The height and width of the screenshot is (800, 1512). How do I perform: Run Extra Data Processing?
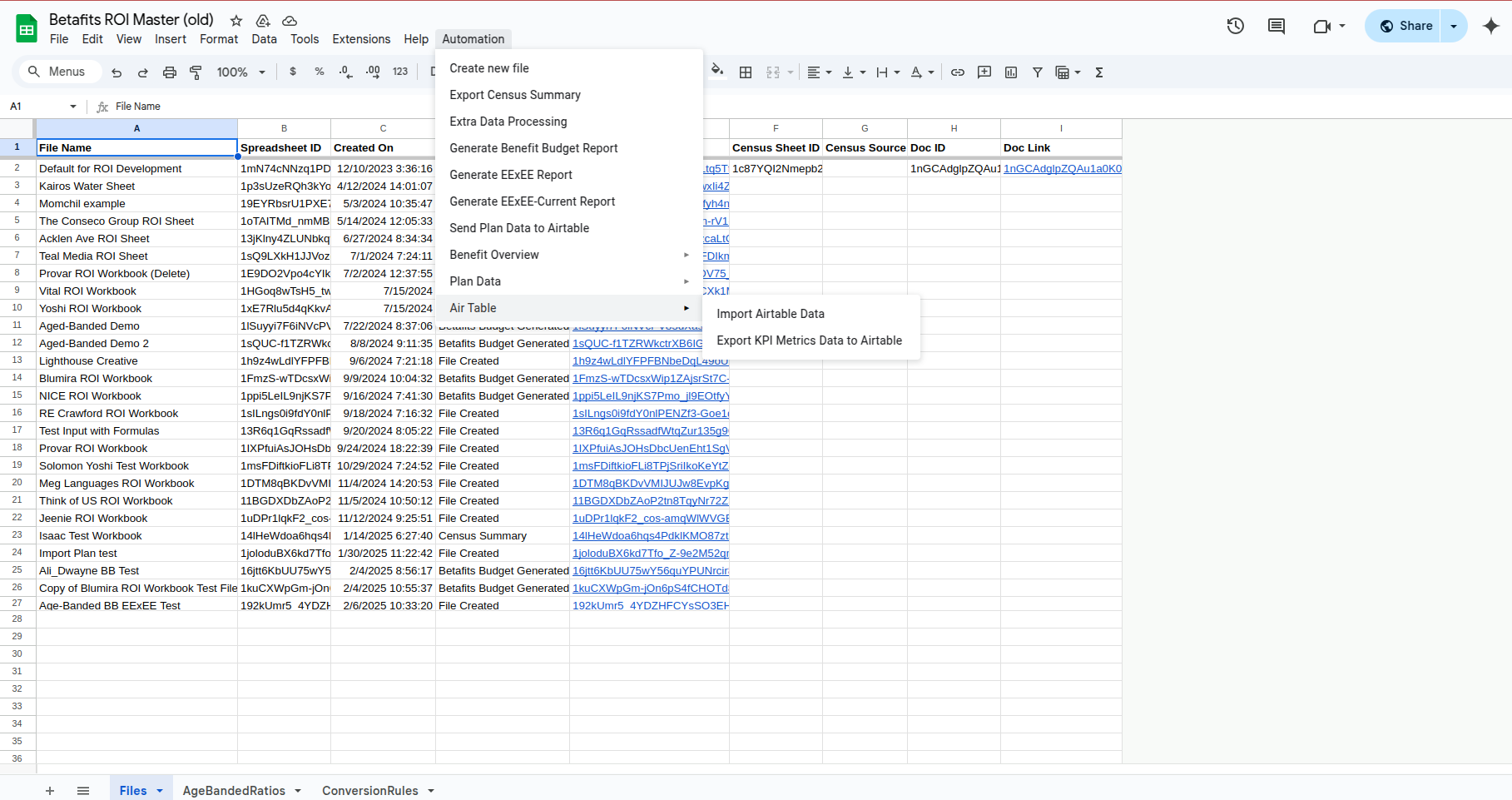[569, 122]
